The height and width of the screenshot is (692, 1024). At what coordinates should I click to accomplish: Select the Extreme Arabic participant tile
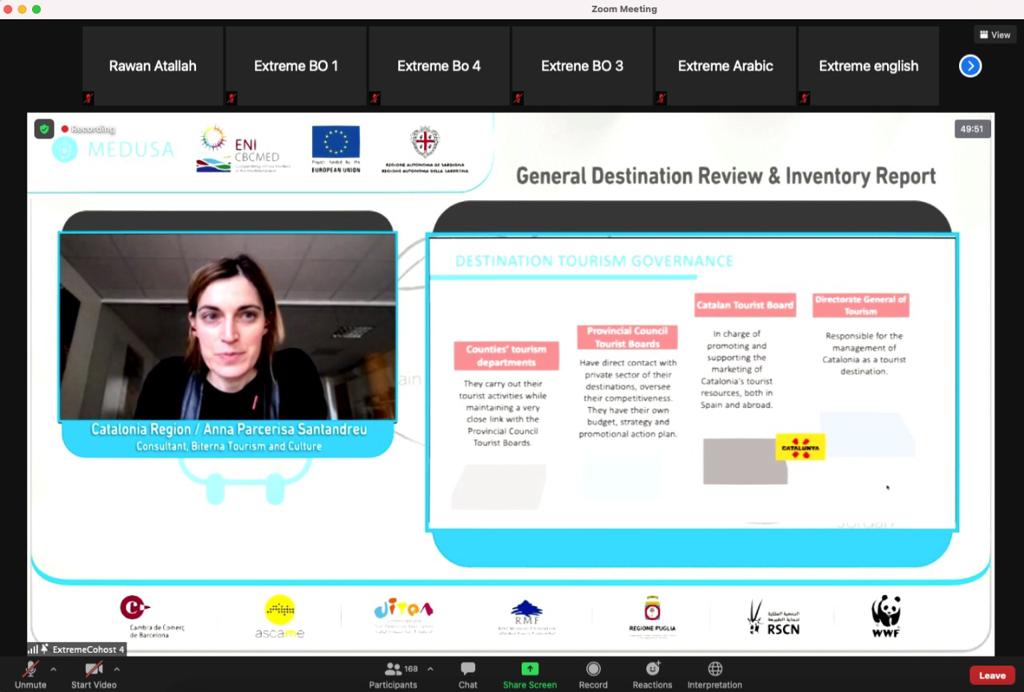(725, 66)
